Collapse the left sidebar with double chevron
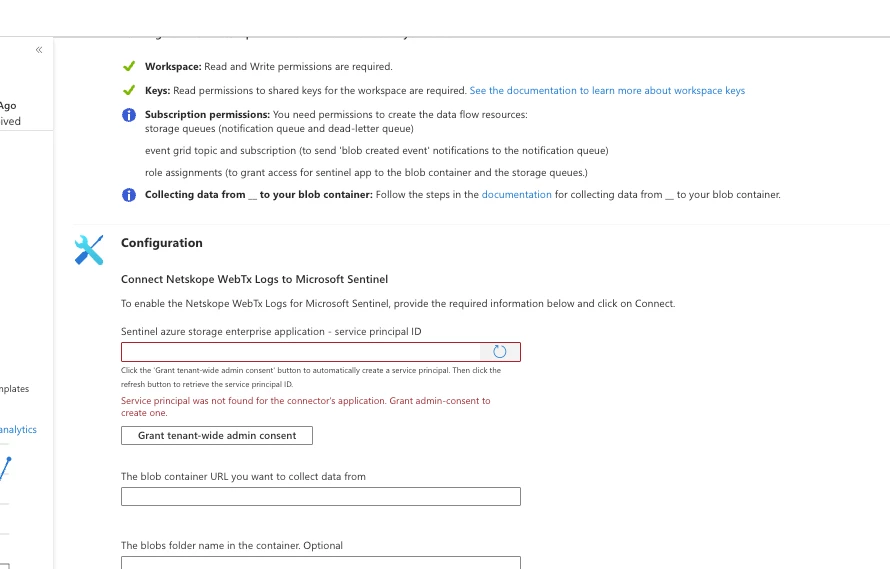 39,50
